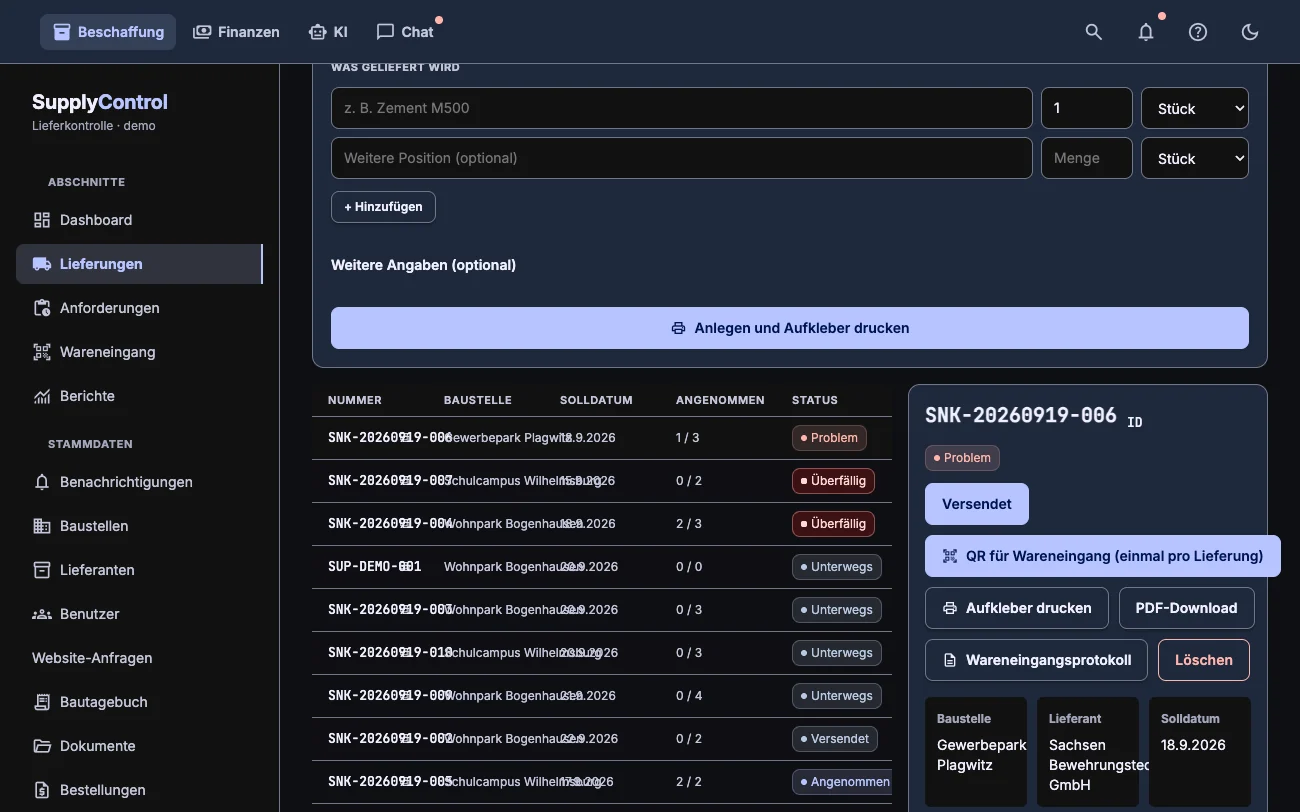The width and height of the screenshot is (1300, 812).
Task: Open the first row Stück unit dropdown
Action: pyautogui.click(x=1195, y=108)
